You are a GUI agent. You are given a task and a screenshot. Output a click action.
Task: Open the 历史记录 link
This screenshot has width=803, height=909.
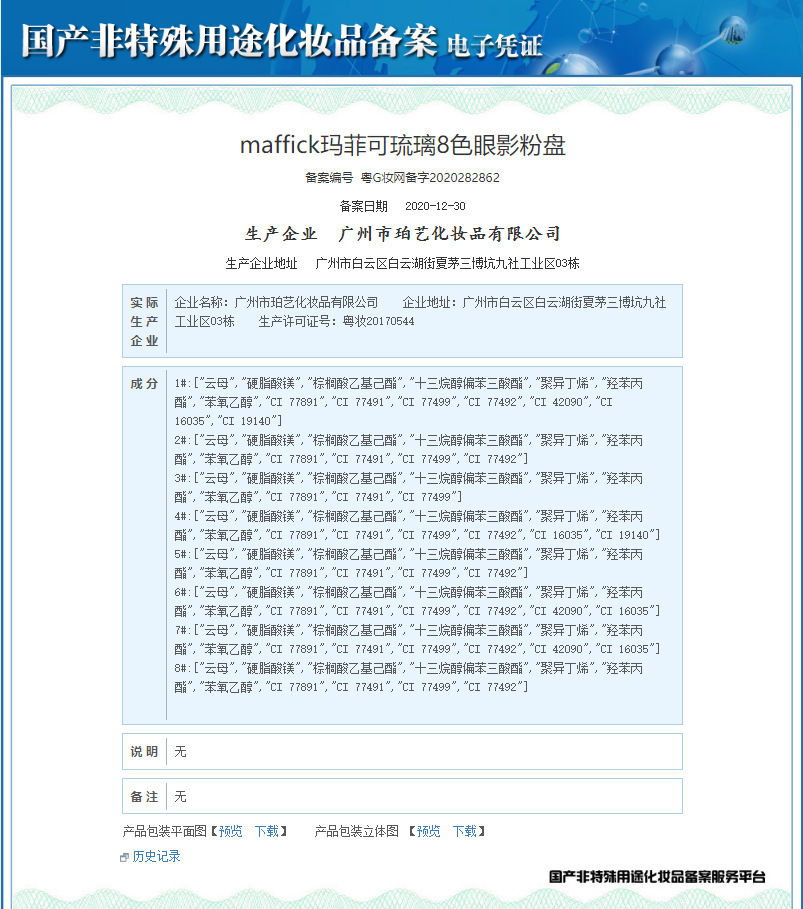[x=156, y=856]
